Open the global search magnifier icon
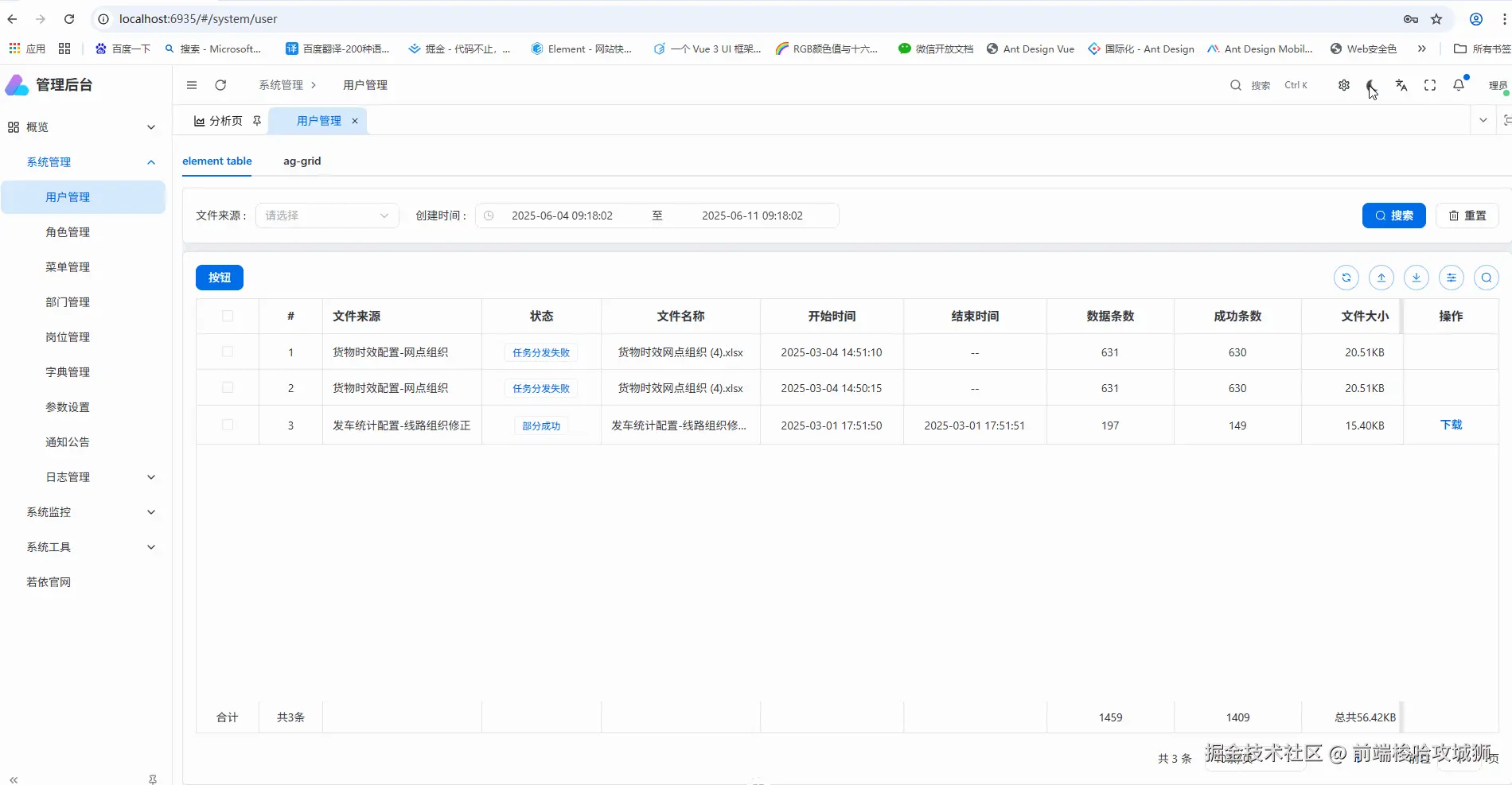The image size is (1512, 785). click(x=1236, y=85)
